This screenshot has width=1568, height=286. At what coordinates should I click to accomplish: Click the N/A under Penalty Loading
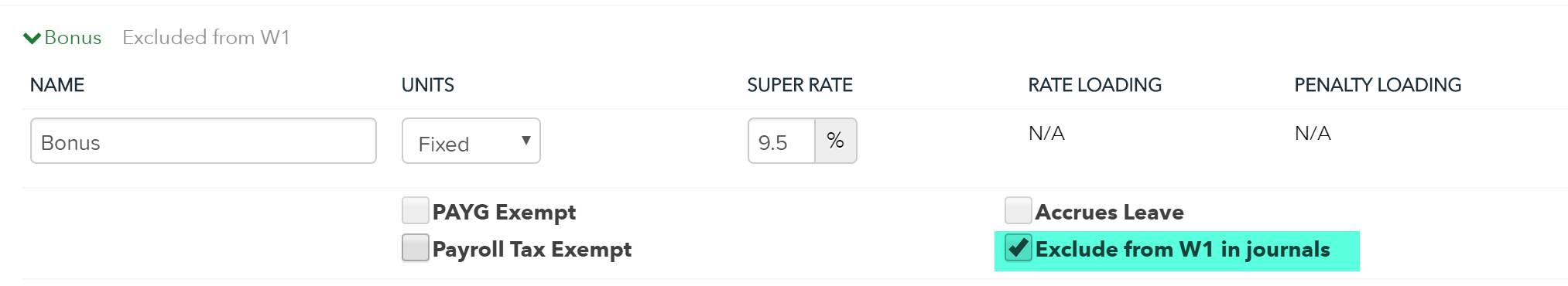click(x=1313, y=133)
